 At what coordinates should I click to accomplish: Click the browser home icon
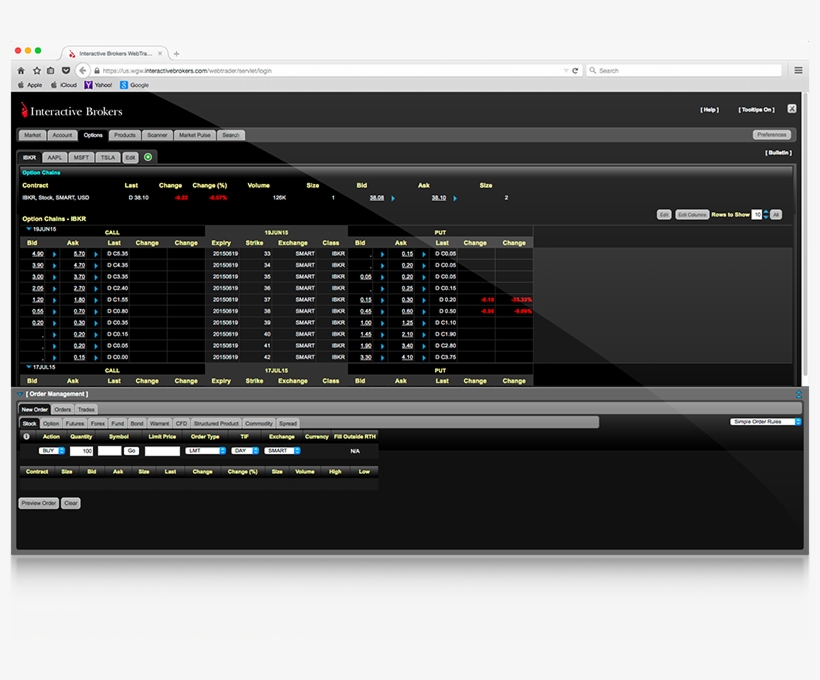click(21, 71)
